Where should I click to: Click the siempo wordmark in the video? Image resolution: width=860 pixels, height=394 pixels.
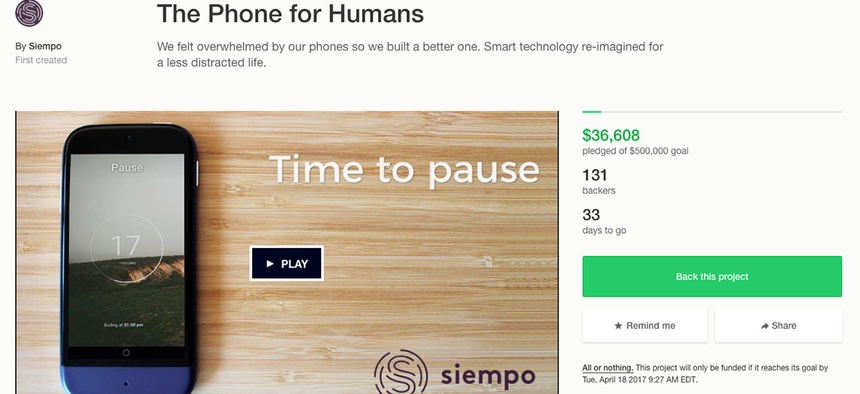coord(488,376)
